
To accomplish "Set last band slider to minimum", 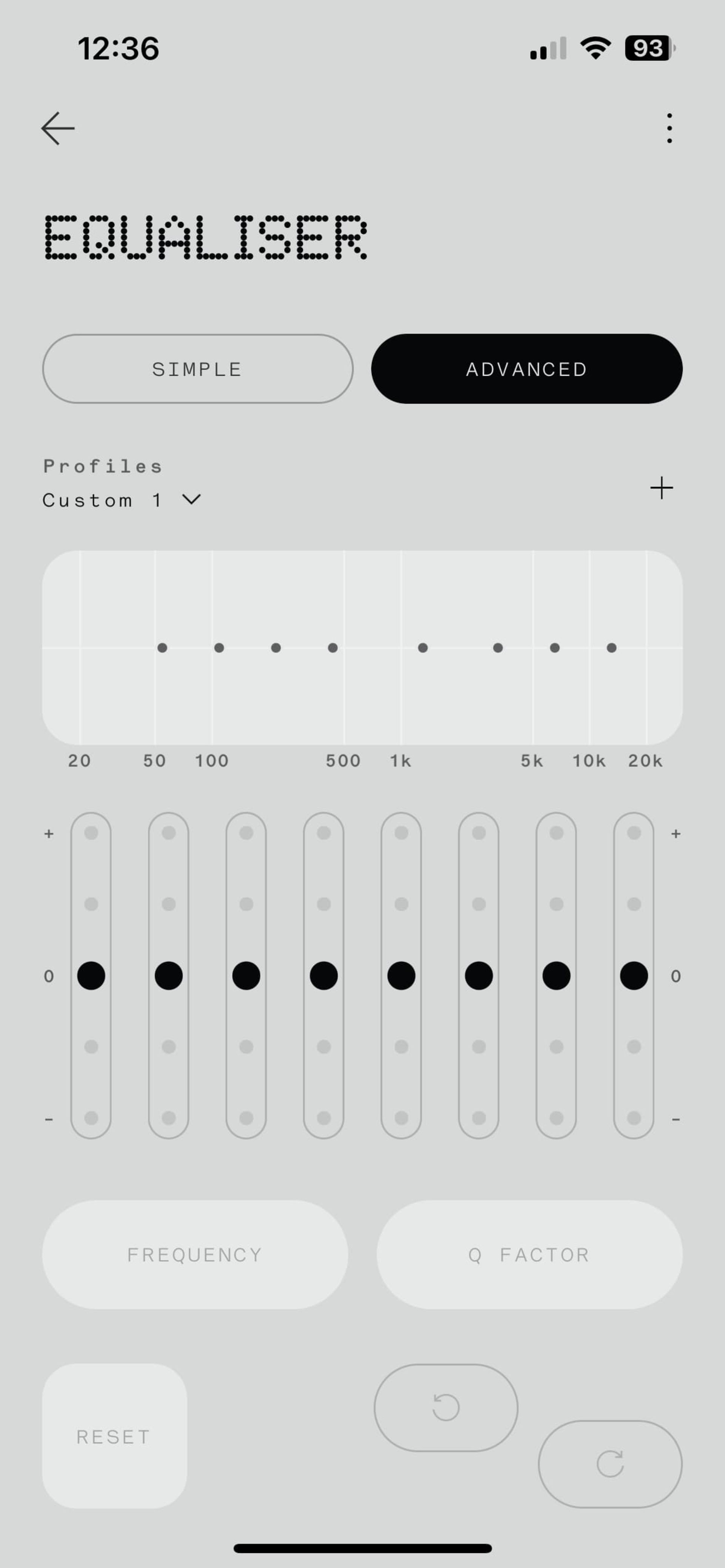I will coord(634,1117).
